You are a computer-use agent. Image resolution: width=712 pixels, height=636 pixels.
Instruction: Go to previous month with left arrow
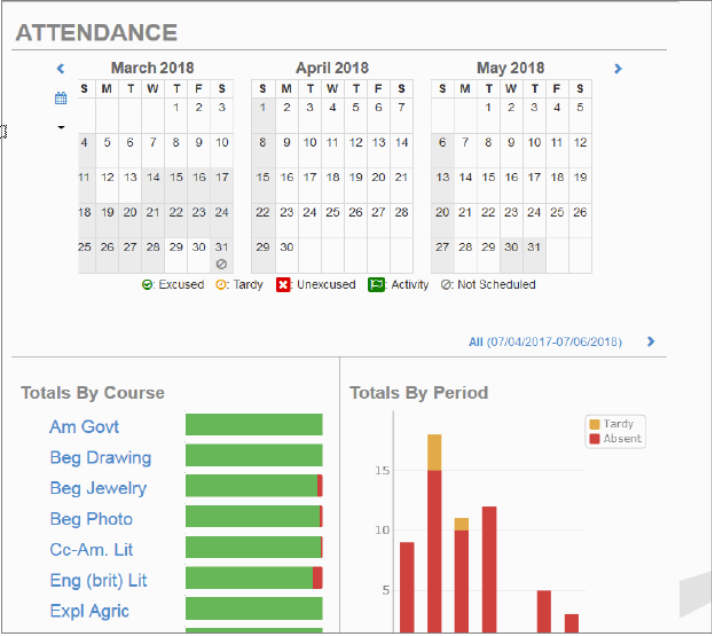click(x=60, y=69)
